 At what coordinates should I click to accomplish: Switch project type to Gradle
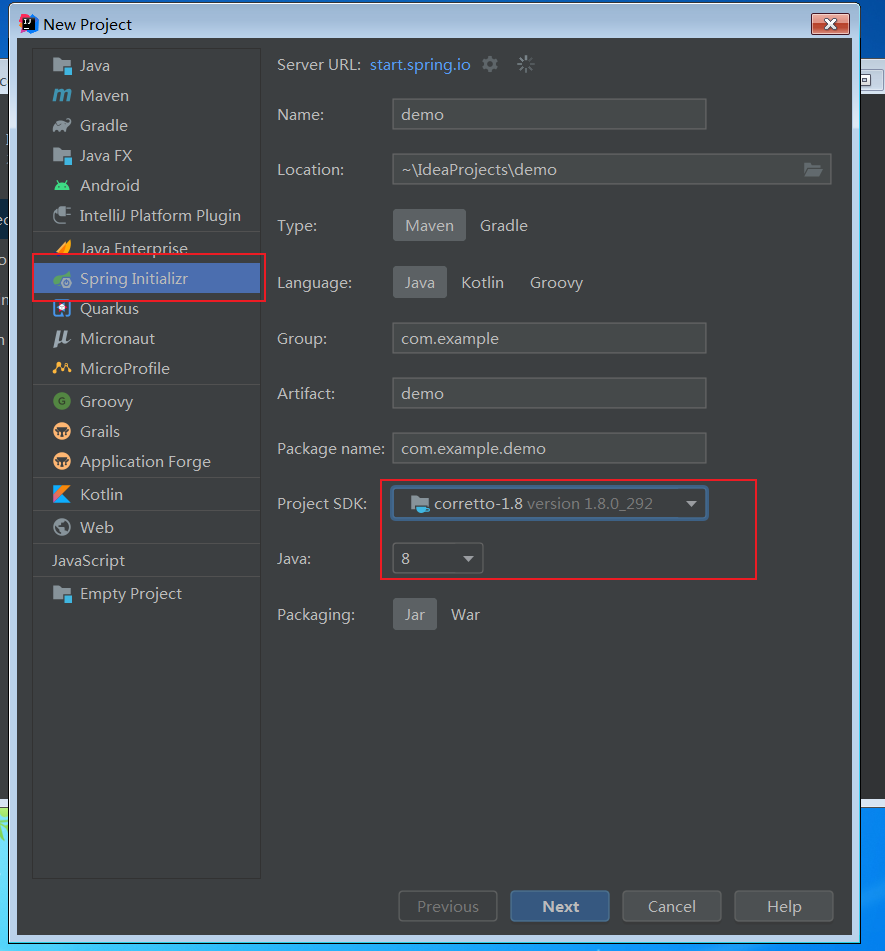[x=503, y=226]
